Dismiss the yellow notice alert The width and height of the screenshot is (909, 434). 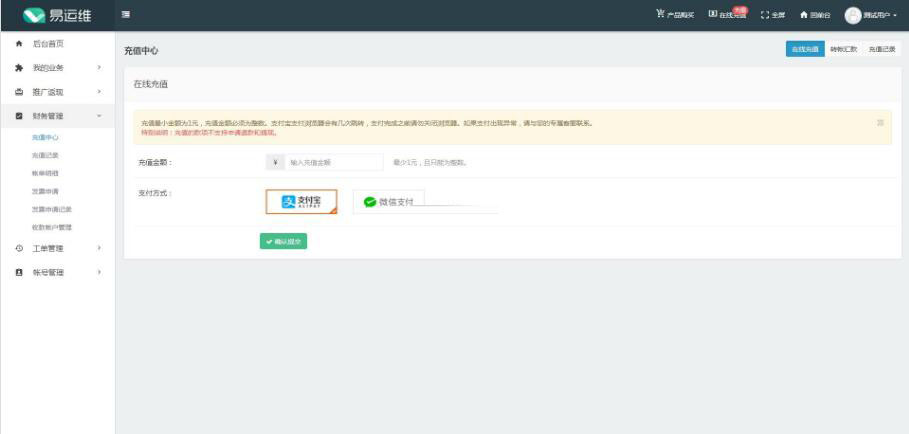881,123
